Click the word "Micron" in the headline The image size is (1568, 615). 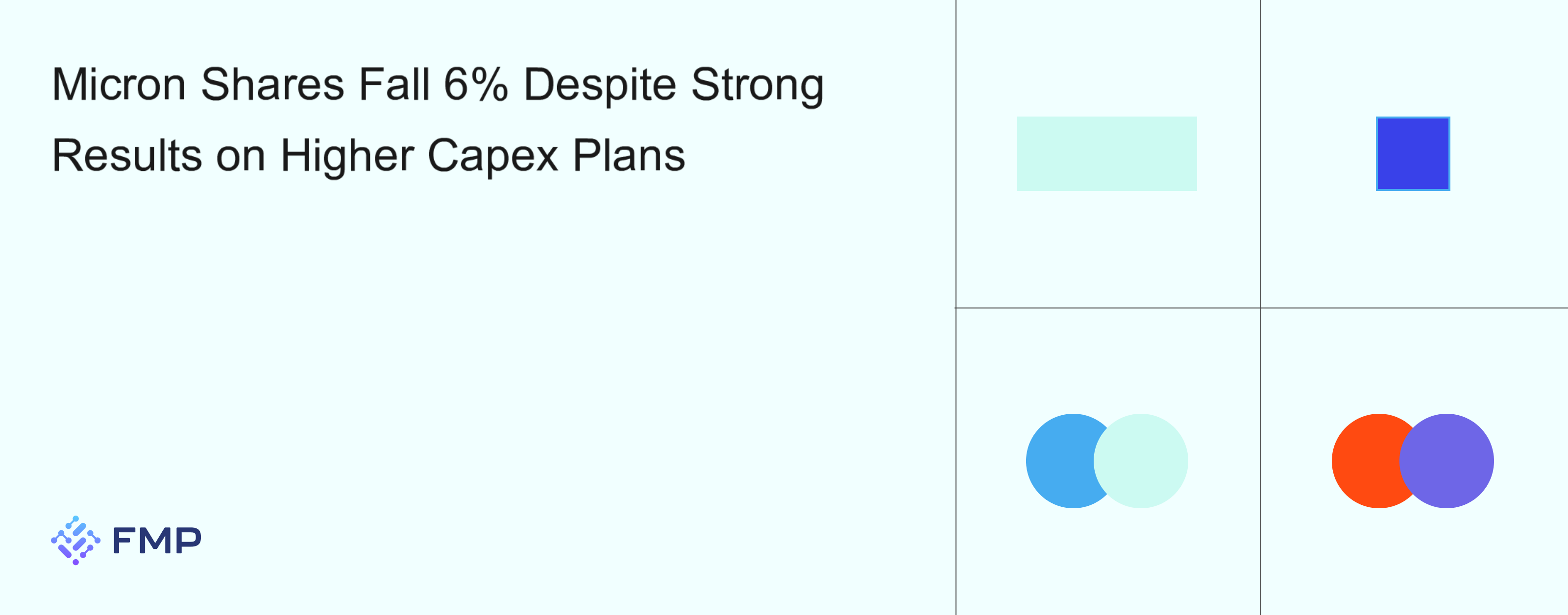click(x=119, y=85)
